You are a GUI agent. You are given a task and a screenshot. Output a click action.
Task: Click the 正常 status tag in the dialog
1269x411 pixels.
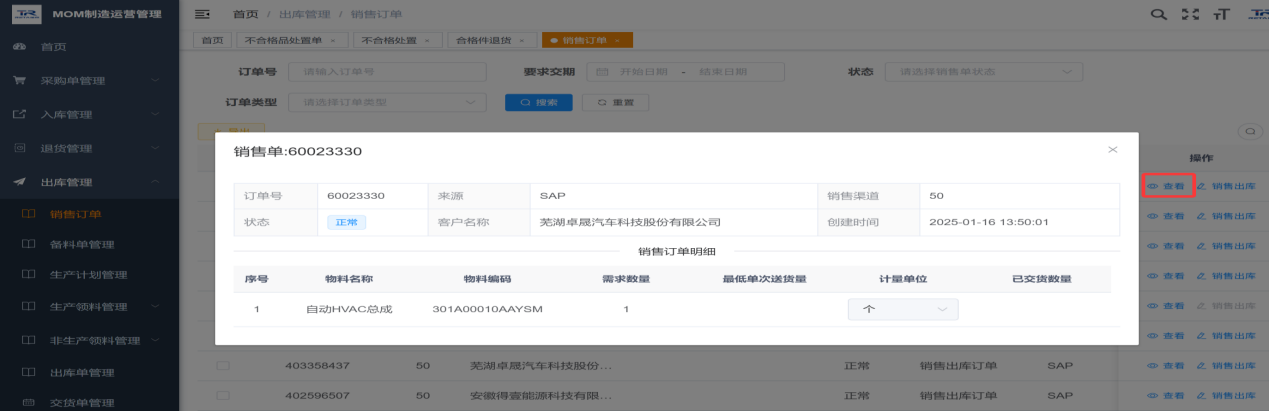point(346,222)
